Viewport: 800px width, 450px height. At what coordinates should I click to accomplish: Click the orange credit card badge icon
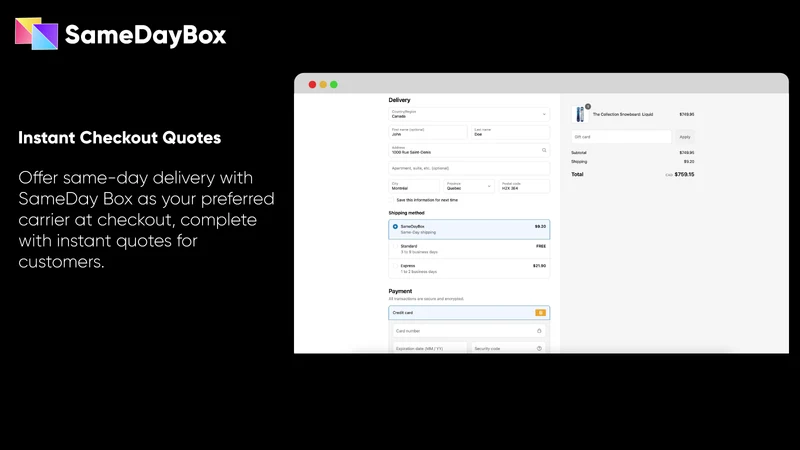(540, 313)
